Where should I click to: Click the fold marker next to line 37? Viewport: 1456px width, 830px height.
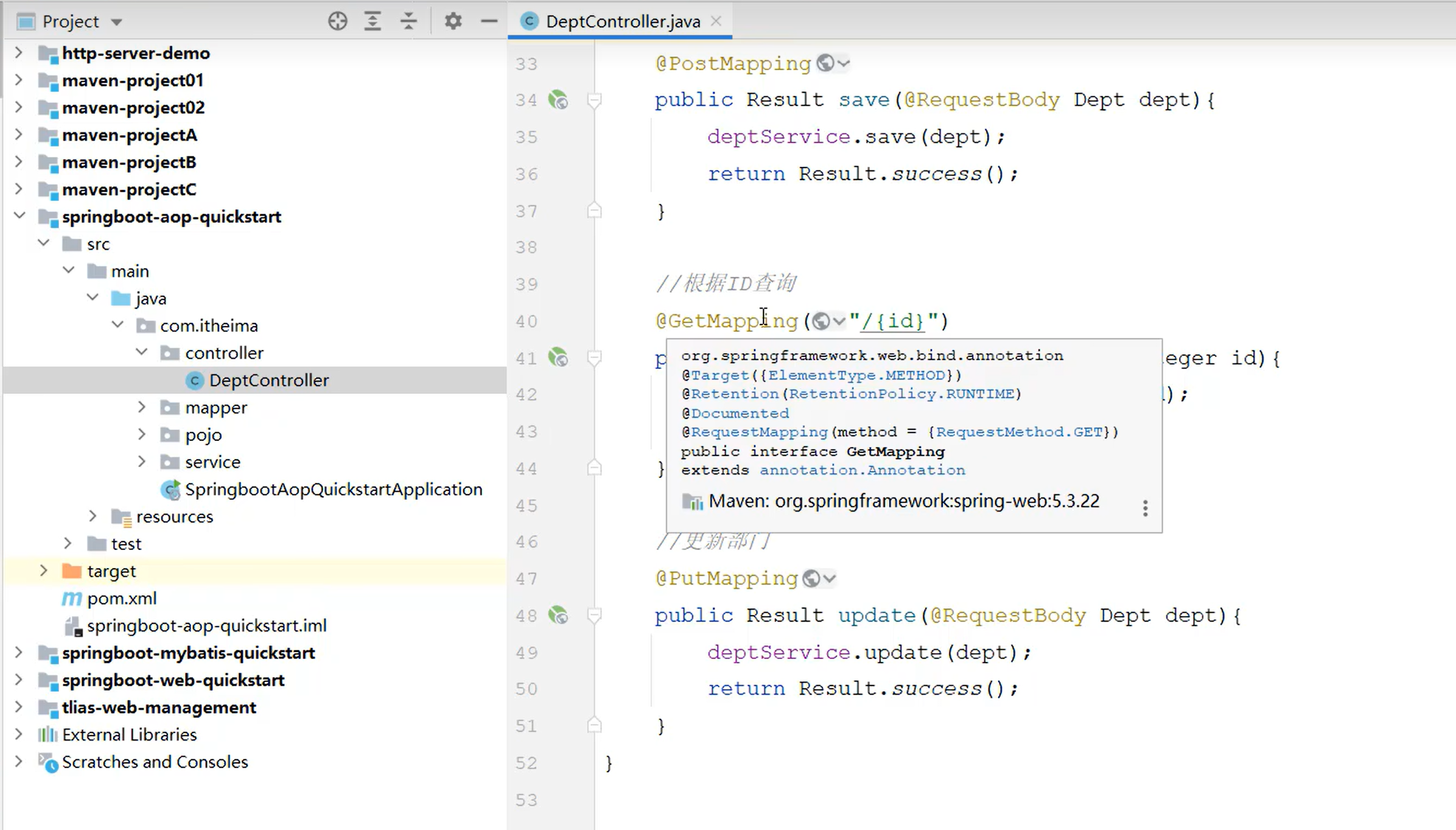594,209
